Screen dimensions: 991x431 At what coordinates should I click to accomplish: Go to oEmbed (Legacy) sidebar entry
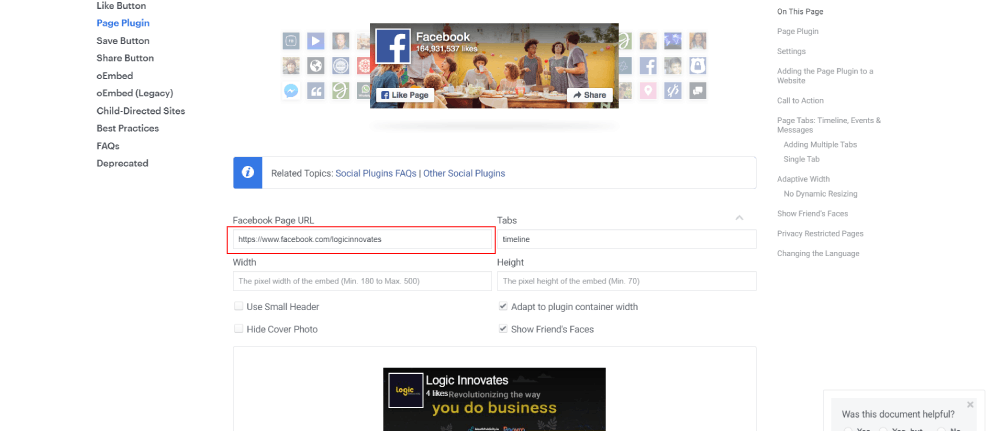pyautogui.click(x=135, y=93)
